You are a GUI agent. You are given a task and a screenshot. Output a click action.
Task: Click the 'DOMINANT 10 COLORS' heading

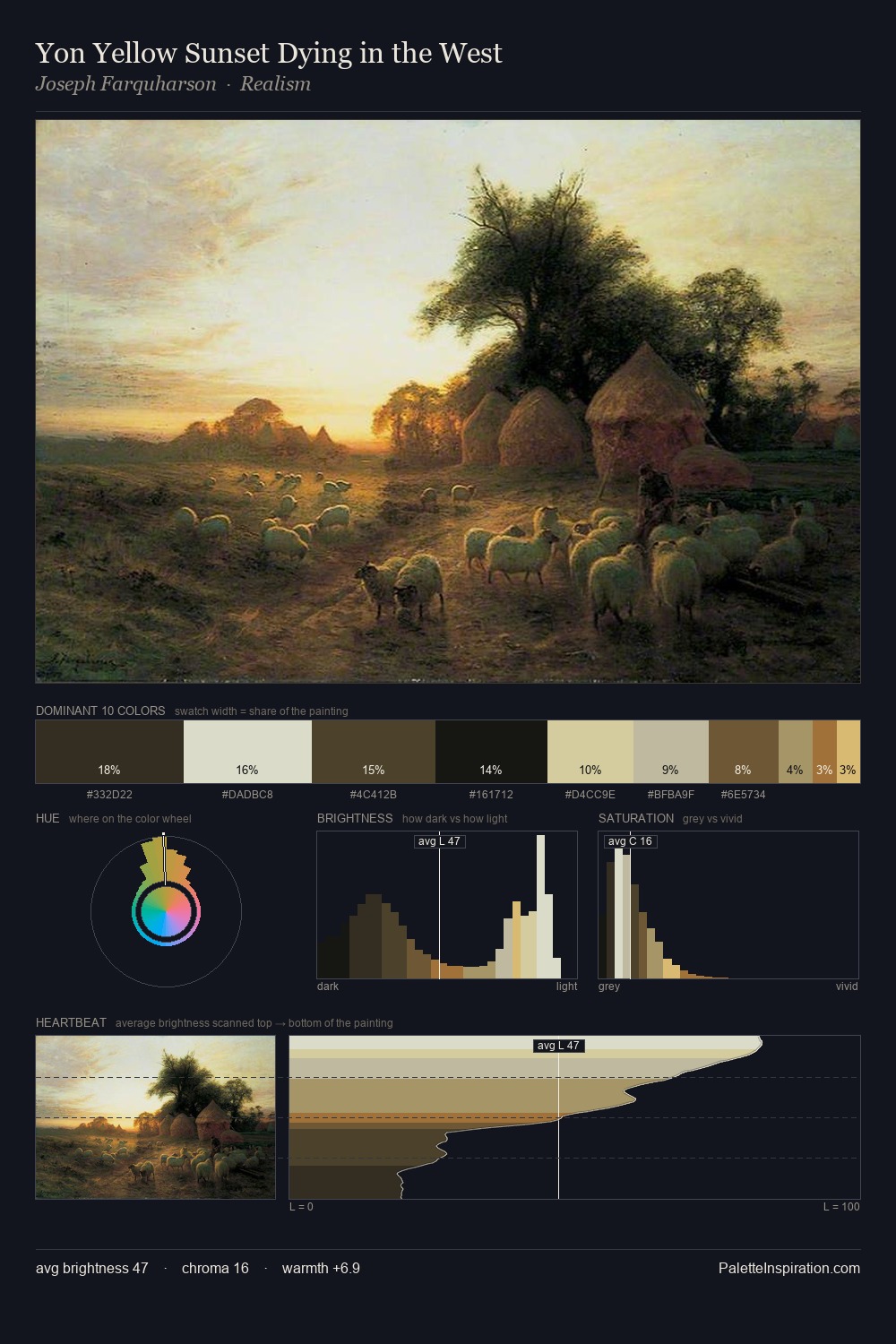click(100, 711)
